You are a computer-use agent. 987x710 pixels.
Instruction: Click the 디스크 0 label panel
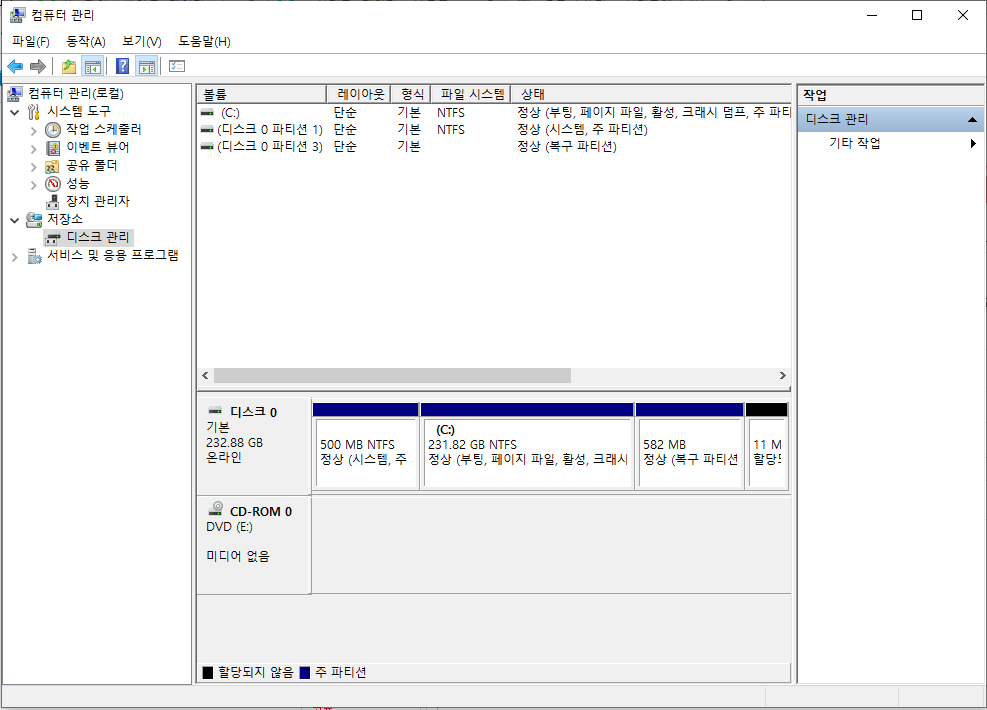pyautogui.click(x=254, y=446)
